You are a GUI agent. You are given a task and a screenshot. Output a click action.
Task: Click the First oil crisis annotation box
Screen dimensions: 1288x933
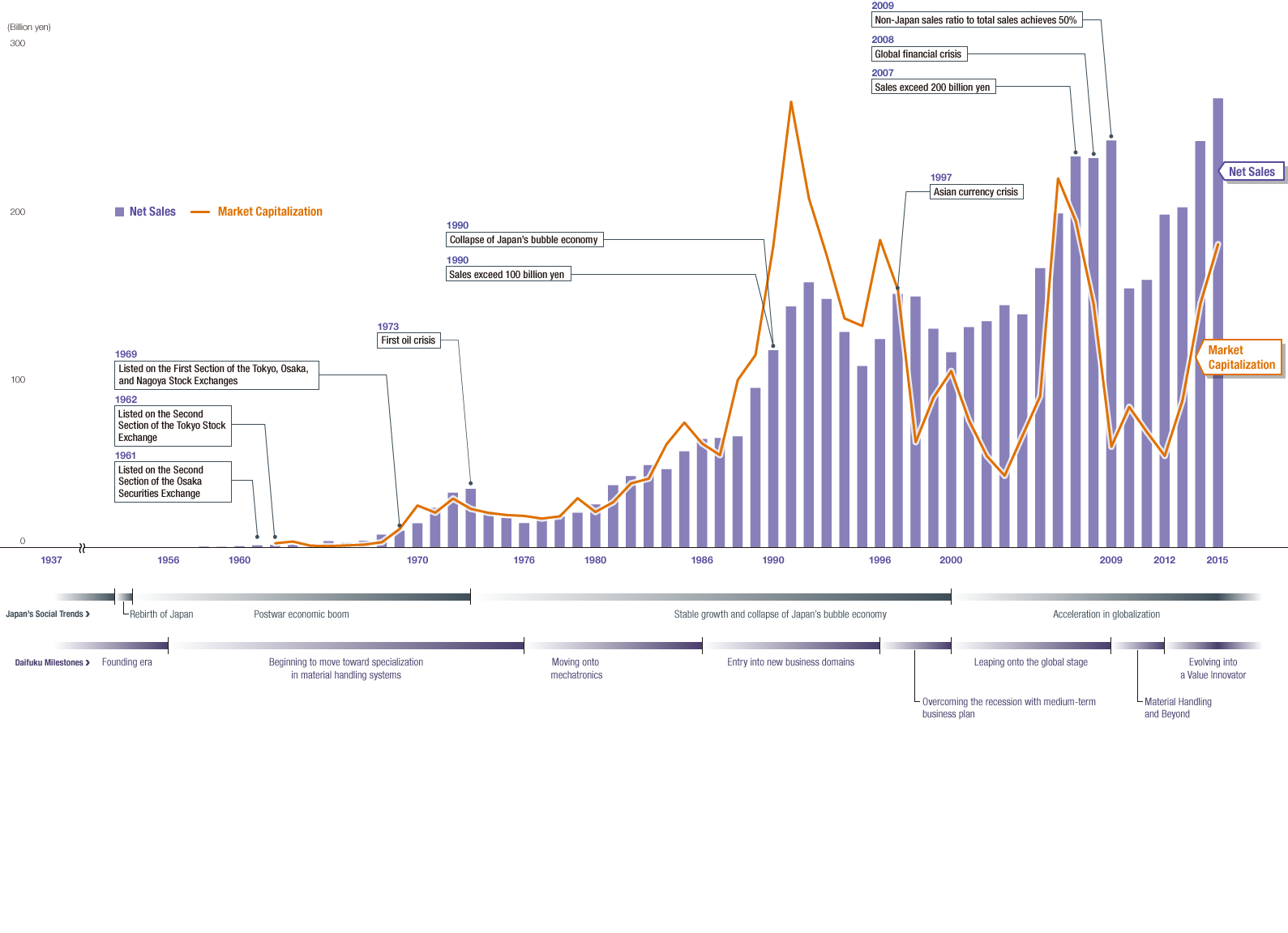(x=409, y=340)
